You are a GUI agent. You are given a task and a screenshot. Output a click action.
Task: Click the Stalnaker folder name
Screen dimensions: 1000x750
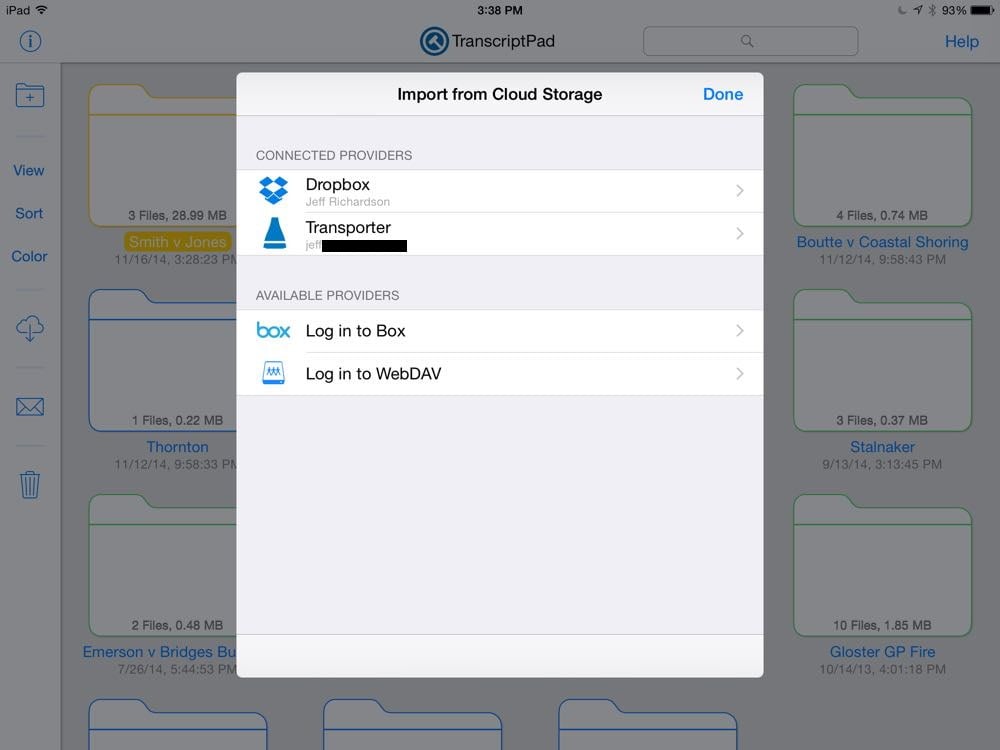[882, 447]
